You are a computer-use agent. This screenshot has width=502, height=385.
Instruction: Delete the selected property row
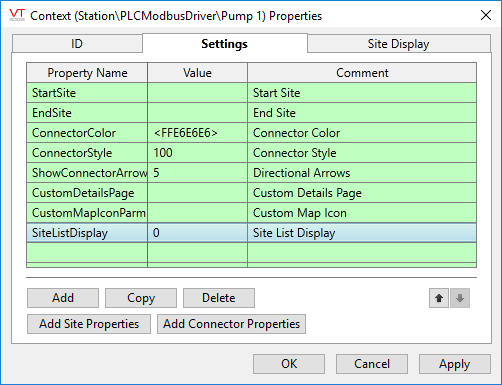219,298
